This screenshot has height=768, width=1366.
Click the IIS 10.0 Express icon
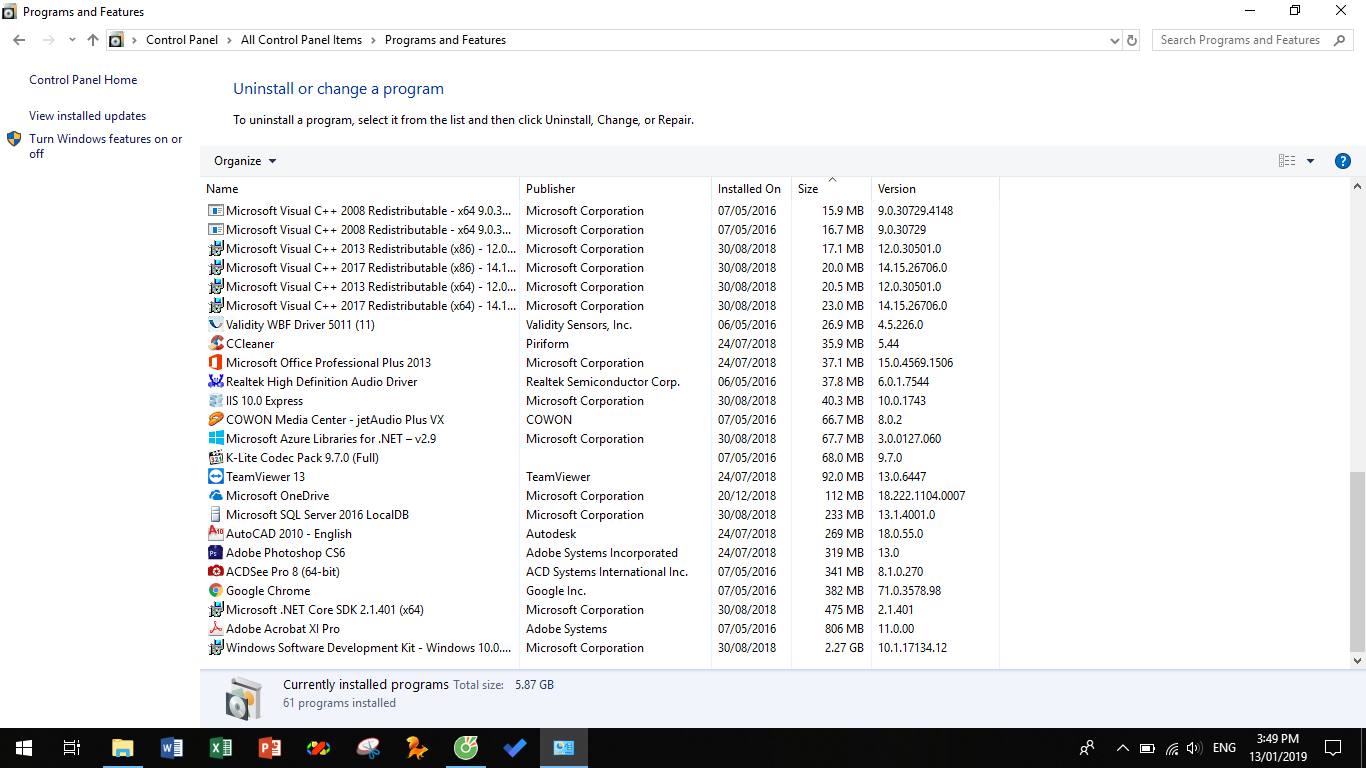216,401
